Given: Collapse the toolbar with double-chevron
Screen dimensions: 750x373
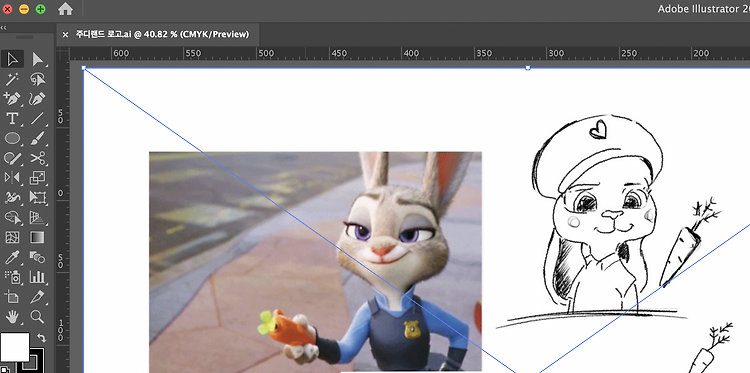Looking at the screenshot, I should coord(3,28).
